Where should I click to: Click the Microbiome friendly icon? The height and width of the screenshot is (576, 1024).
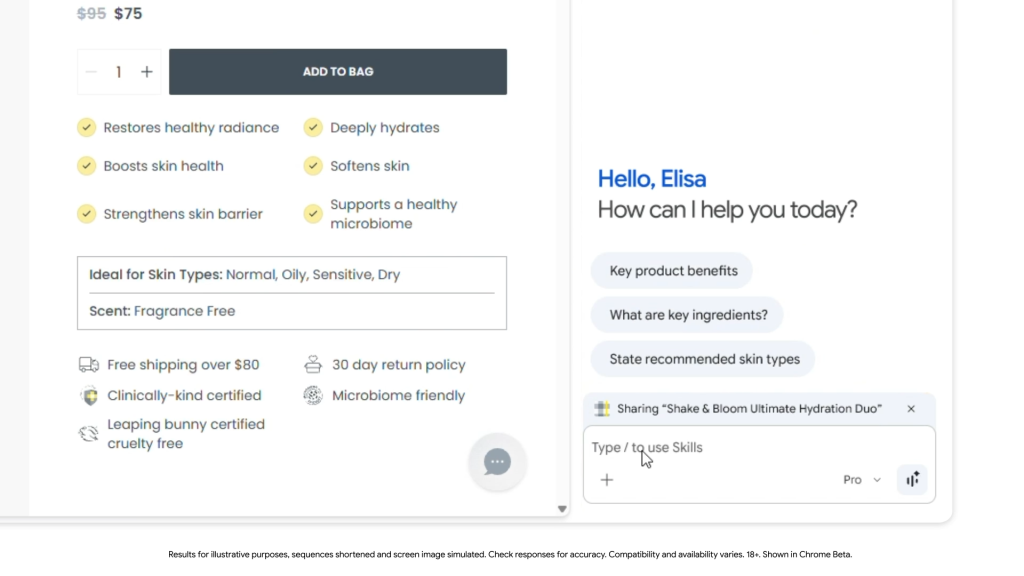click(313, 396)
